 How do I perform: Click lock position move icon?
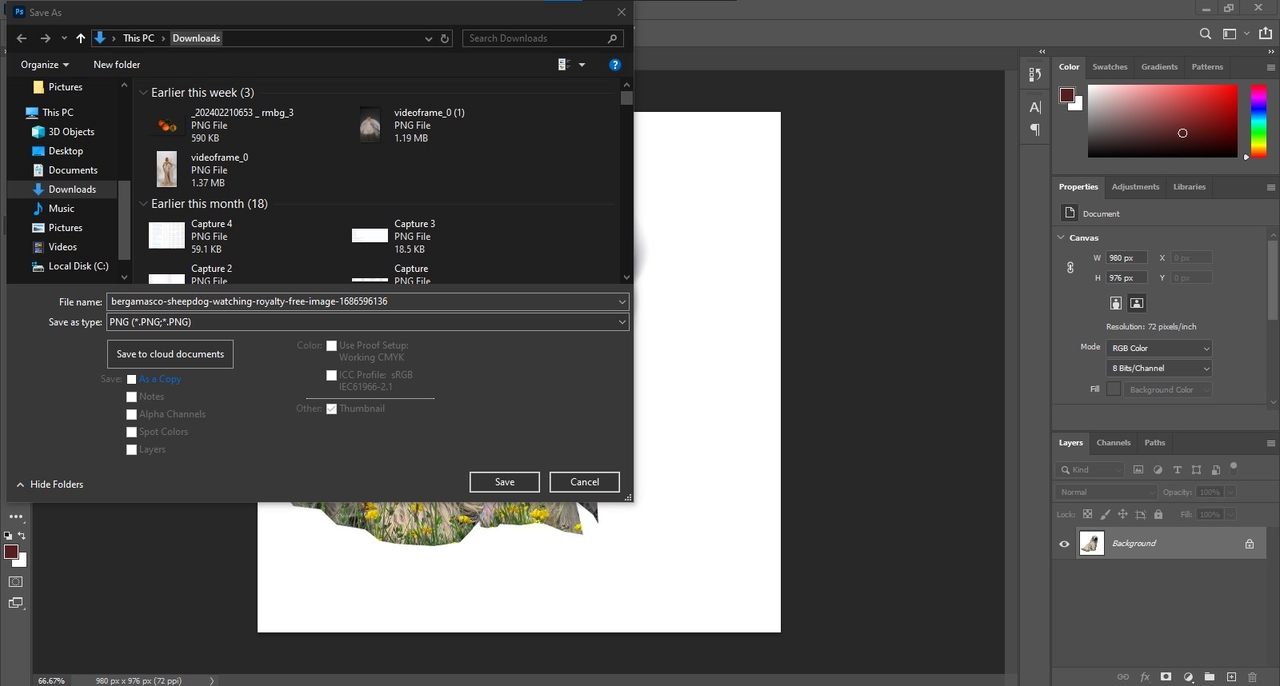click(1123, 514)
